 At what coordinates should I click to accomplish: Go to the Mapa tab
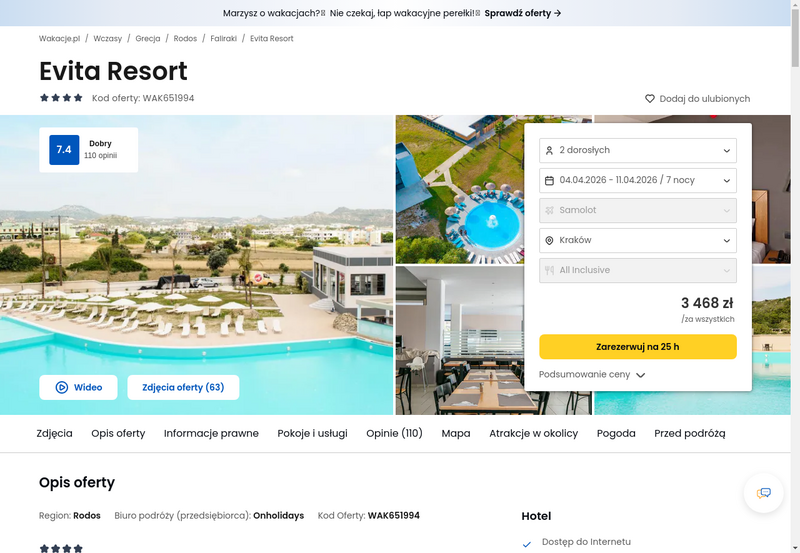pos(456,433)
